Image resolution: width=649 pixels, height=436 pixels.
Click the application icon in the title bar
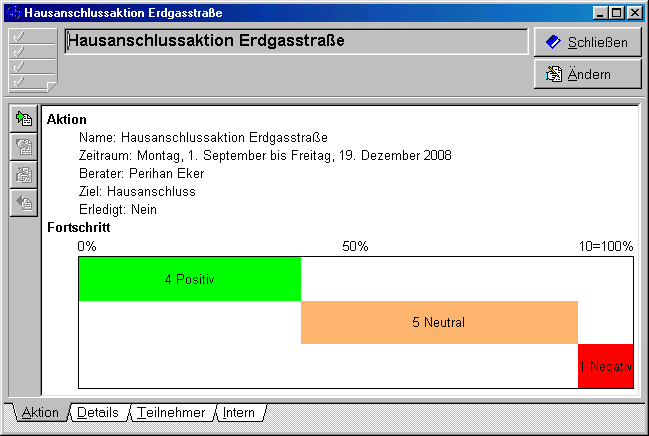(x=14, y=13)
